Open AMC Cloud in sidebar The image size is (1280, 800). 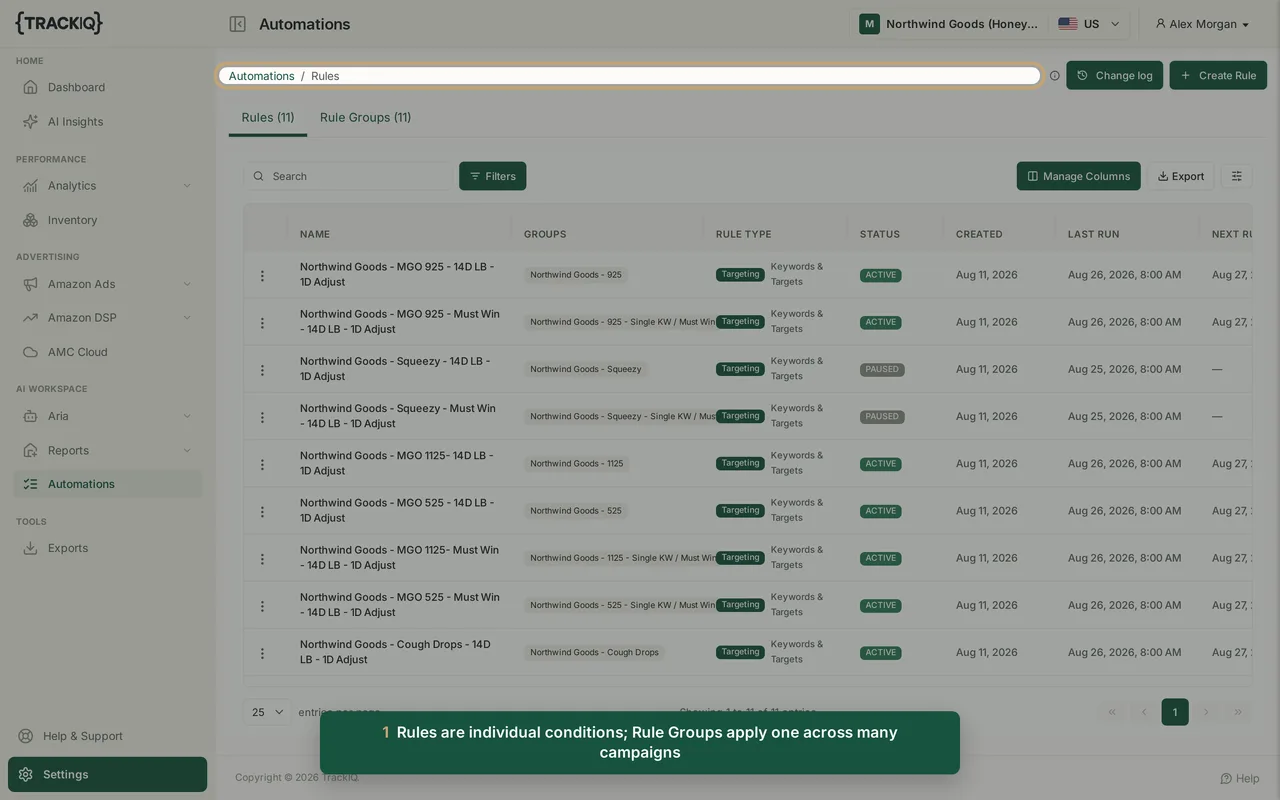pos(108,352)
